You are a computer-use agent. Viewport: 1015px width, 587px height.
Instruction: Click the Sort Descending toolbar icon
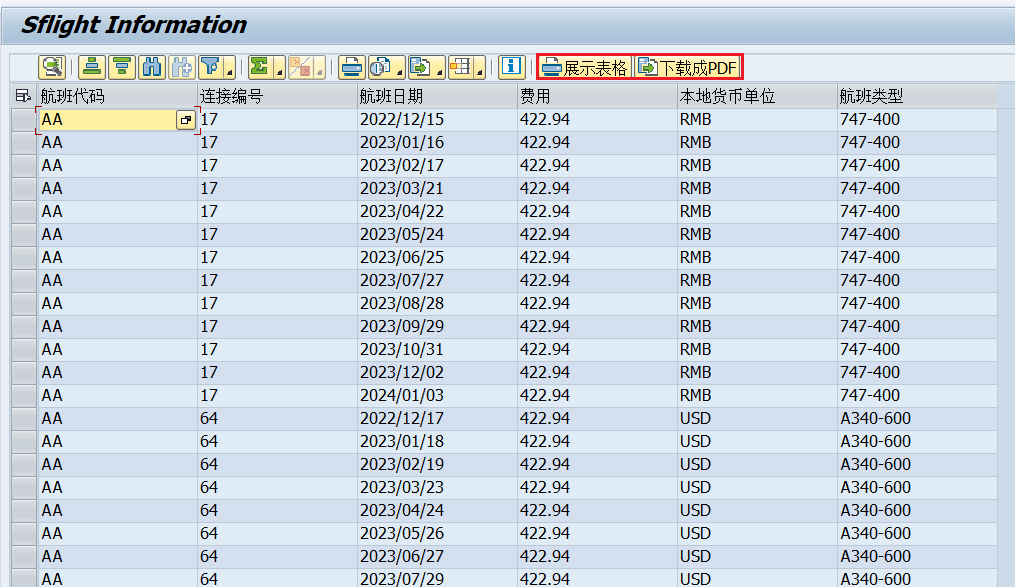122,67
